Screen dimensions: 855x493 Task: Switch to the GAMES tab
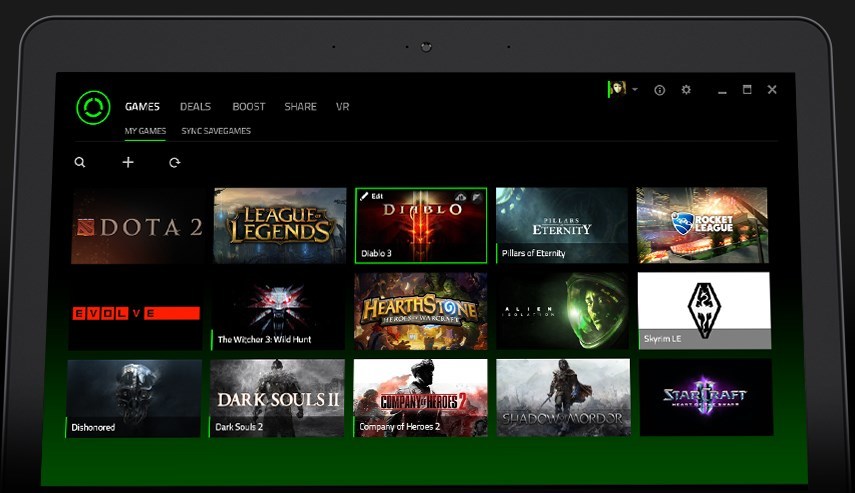coord(142,107)
